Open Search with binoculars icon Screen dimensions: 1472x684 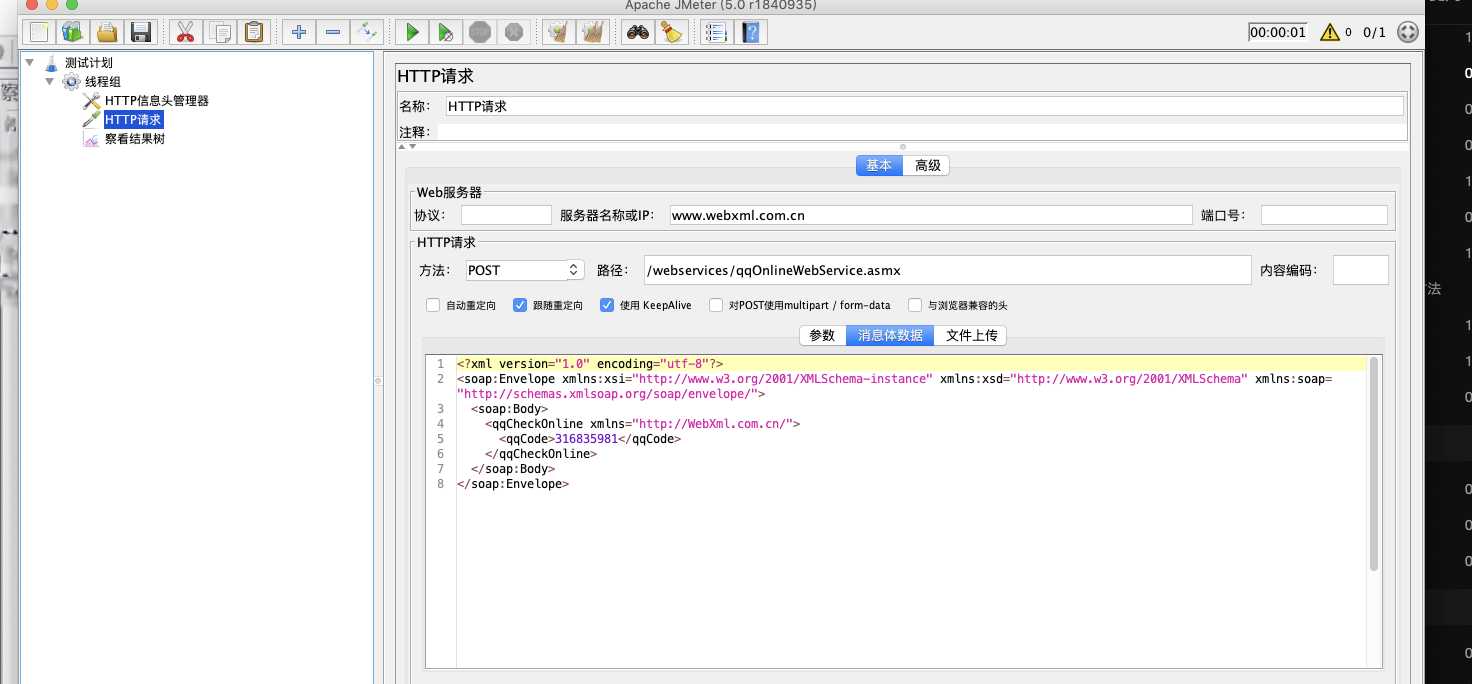638,32
